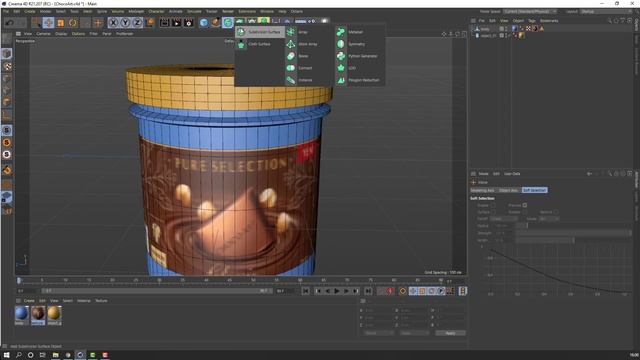Select the Rotate tool in the toolbar

[x=73, y=23]
